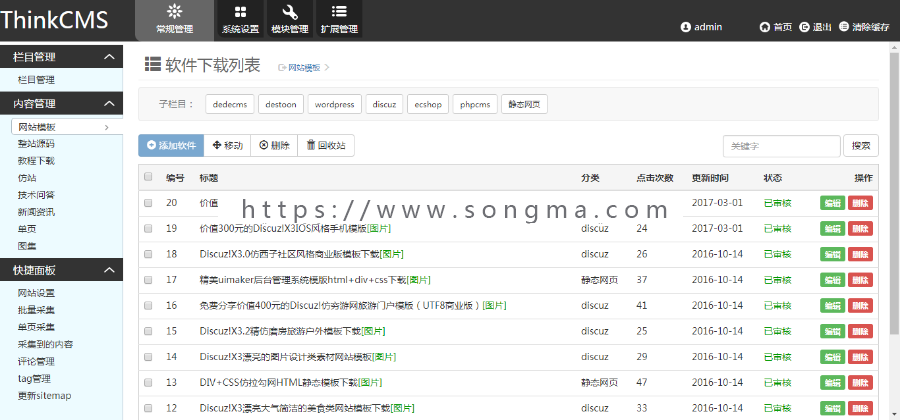
Task: Click 编辑 button for row 16
Action: pos(832,306)
